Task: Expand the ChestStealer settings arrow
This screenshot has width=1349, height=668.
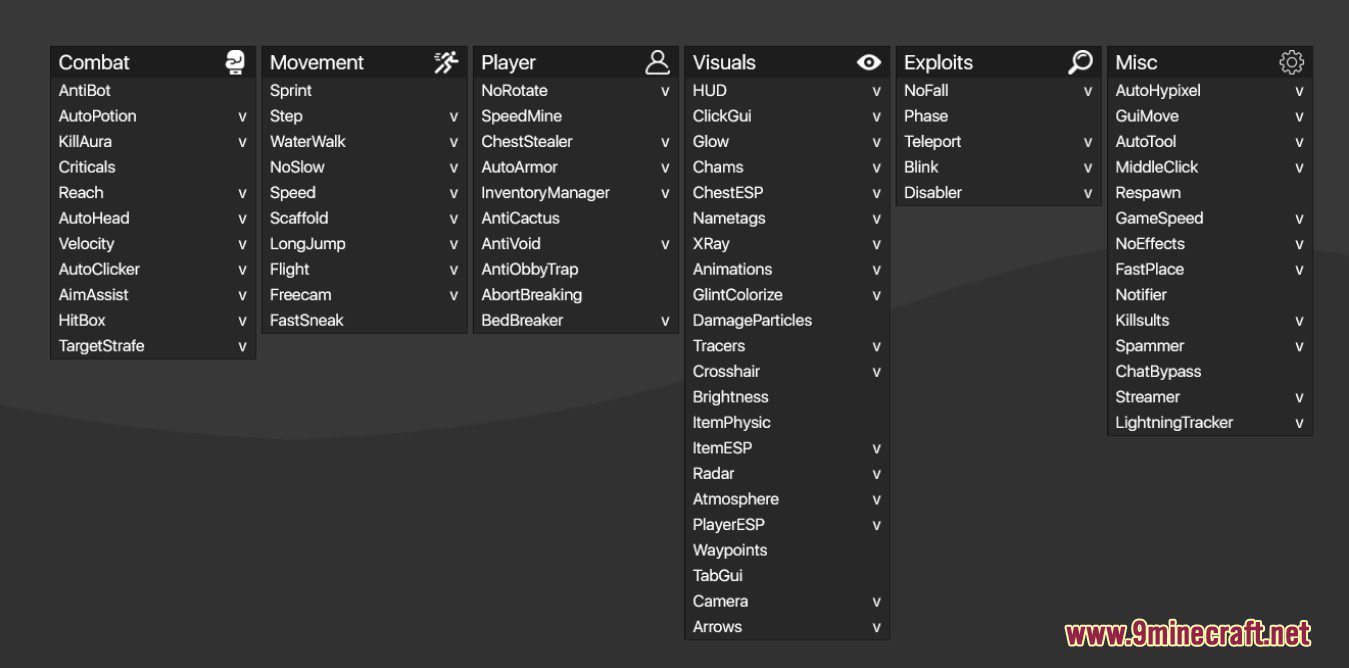Action: [x=665, y=143]
